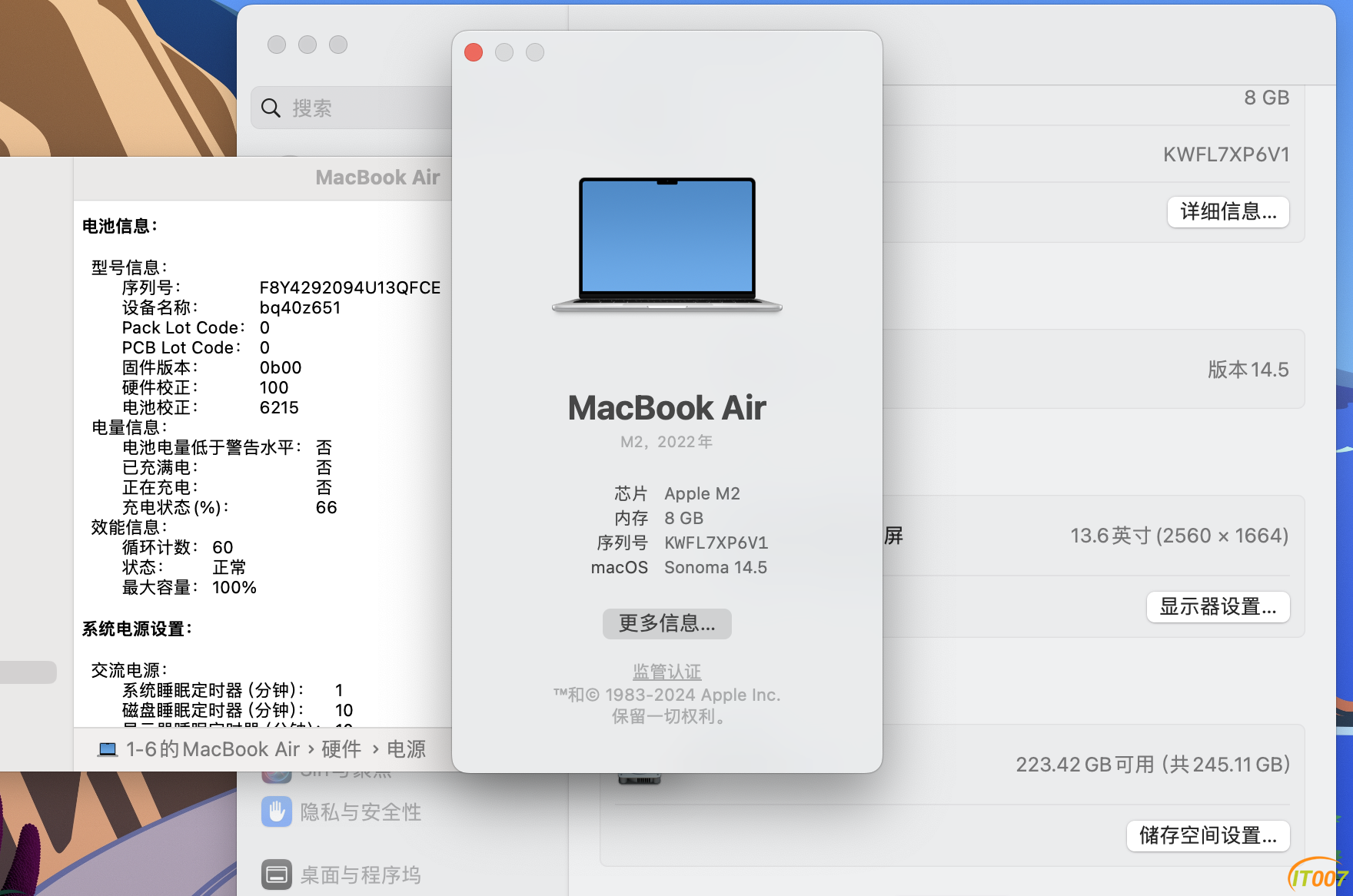Click the '系统电源设置:' heading
This screenshot has height=896, width=1353.
point(138,629)
